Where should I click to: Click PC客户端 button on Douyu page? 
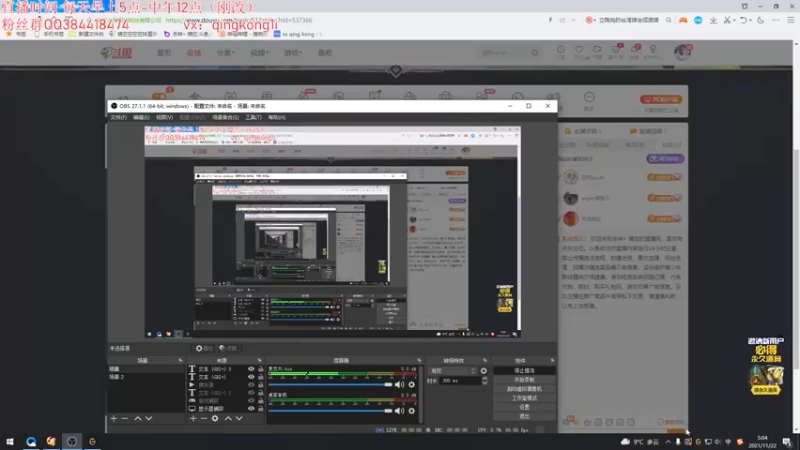pyautogui.click(x=661, y=99)
